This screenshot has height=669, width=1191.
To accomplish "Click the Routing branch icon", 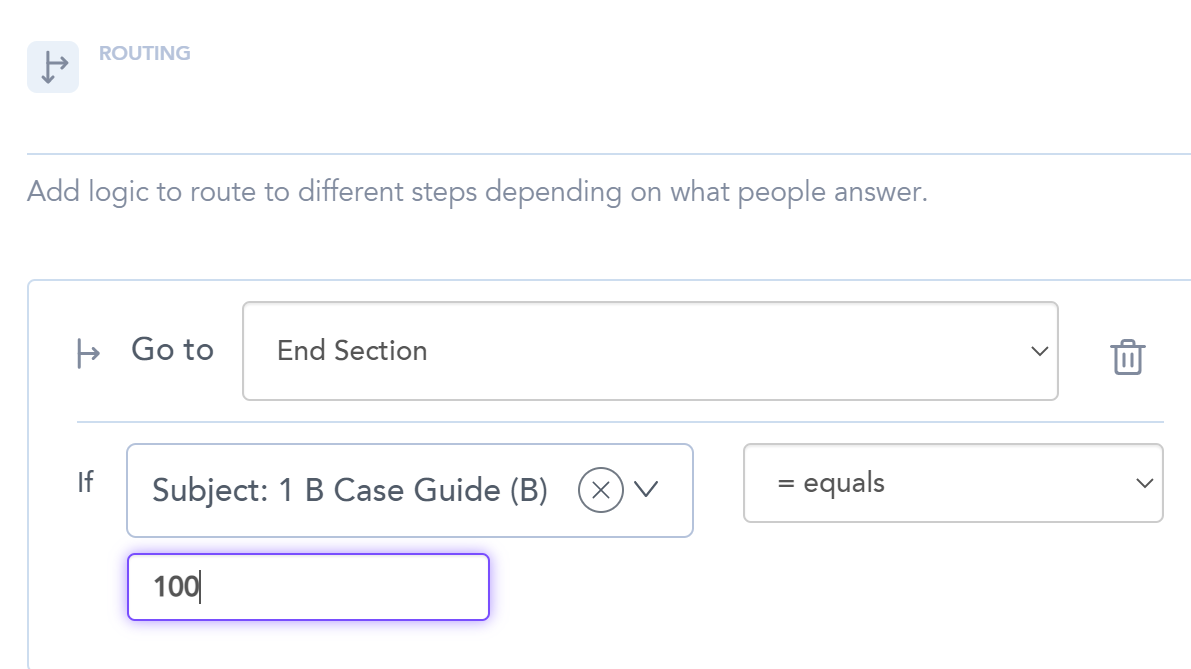I will (x=52, y=67).
